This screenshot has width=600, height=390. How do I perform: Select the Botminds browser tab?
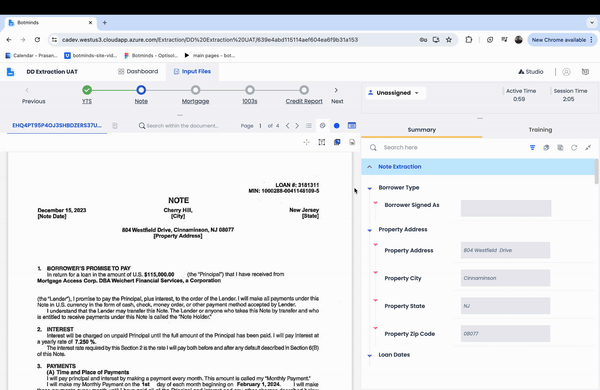point(50,23)
